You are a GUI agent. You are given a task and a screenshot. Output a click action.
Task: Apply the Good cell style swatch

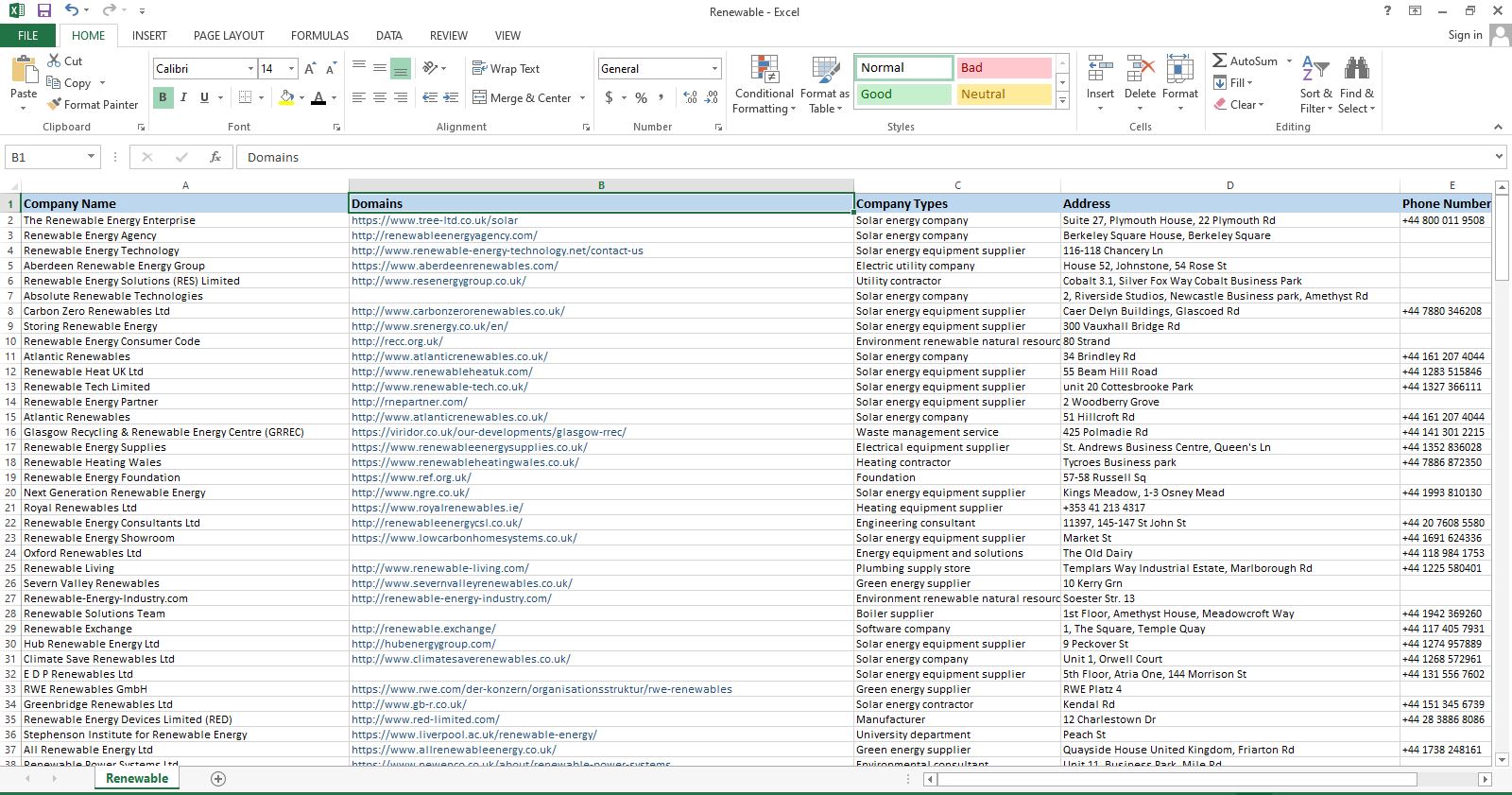[903, 95]
